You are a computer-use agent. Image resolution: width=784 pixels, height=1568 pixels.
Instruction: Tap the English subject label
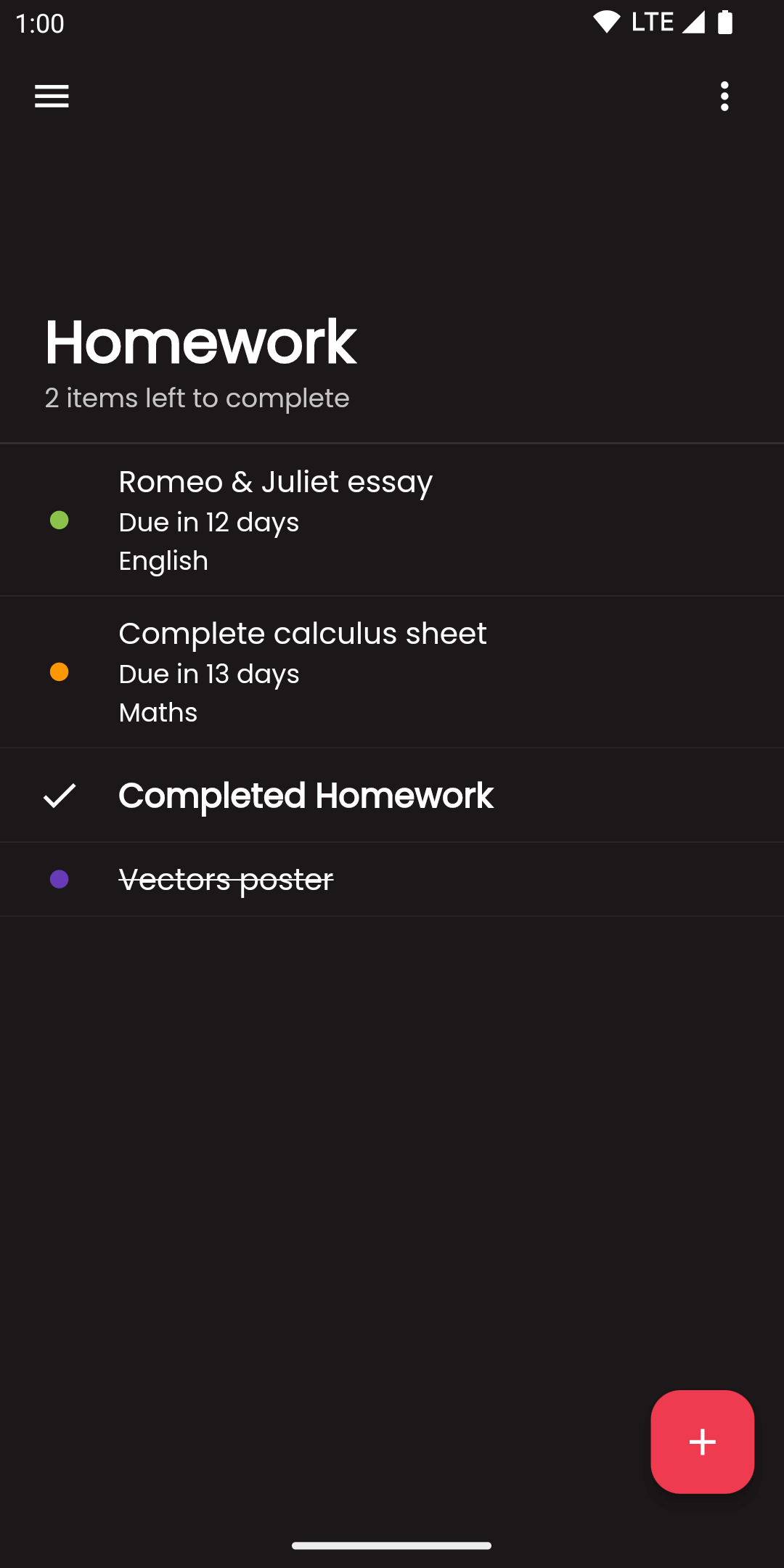163,561
